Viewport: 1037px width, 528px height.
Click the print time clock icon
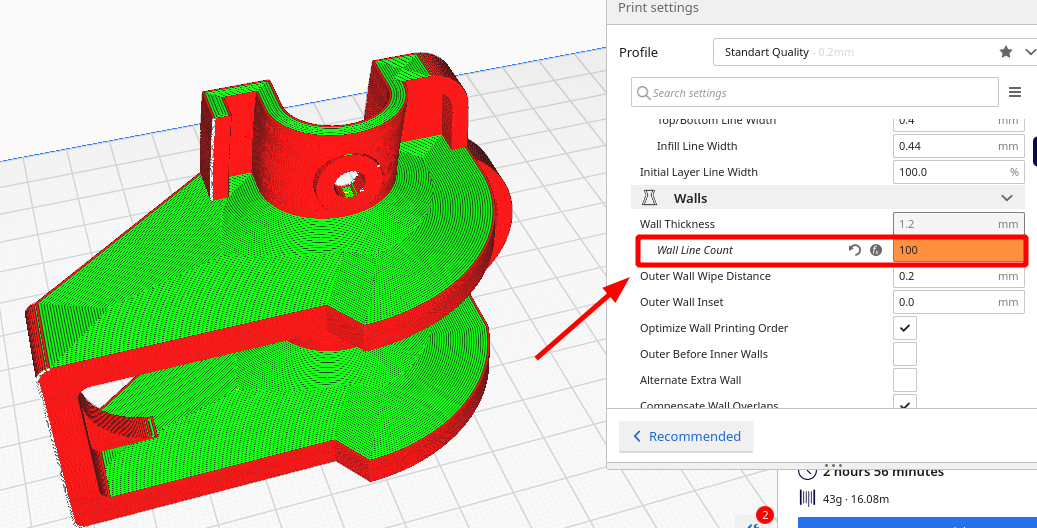[x=808, y=472]
